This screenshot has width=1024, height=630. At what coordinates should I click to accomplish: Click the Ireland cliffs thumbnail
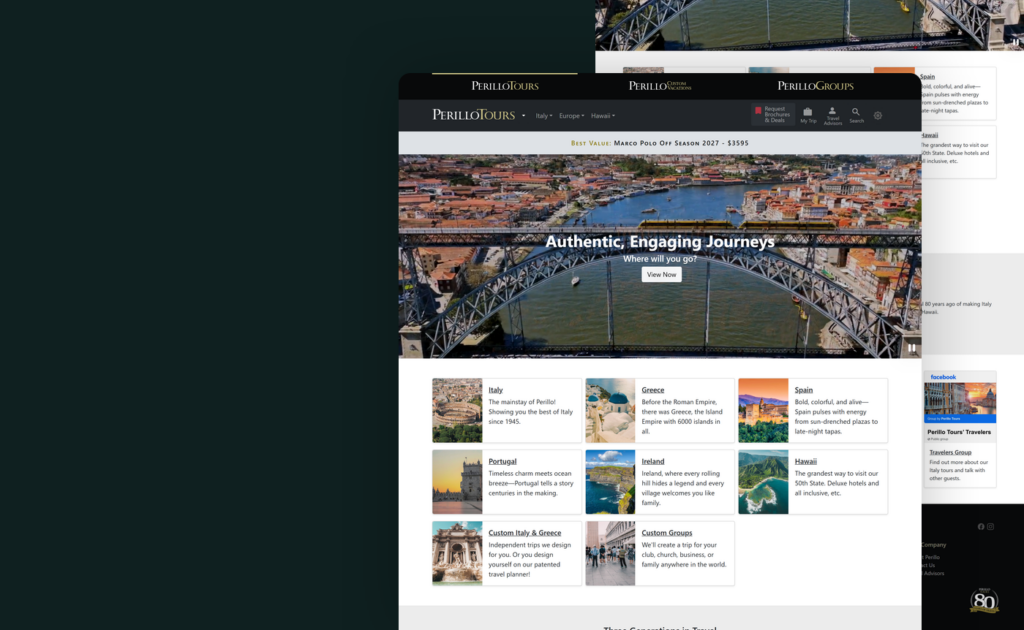point(610,482)
